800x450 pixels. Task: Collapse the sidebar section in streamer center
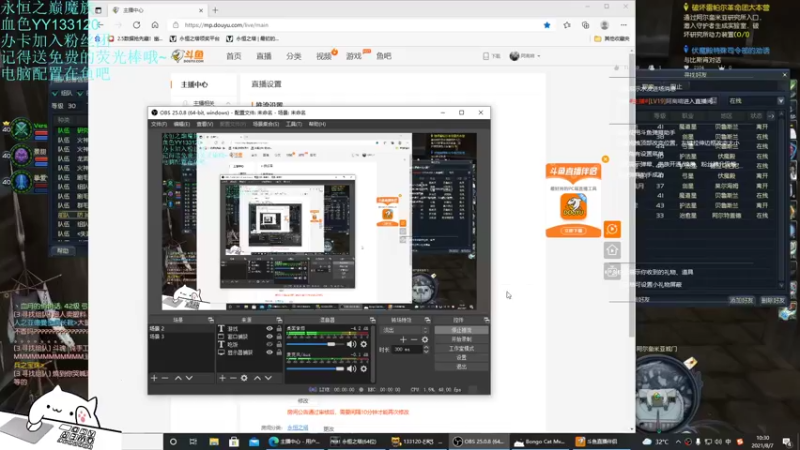pyautogui.click(x=228, y=103)
